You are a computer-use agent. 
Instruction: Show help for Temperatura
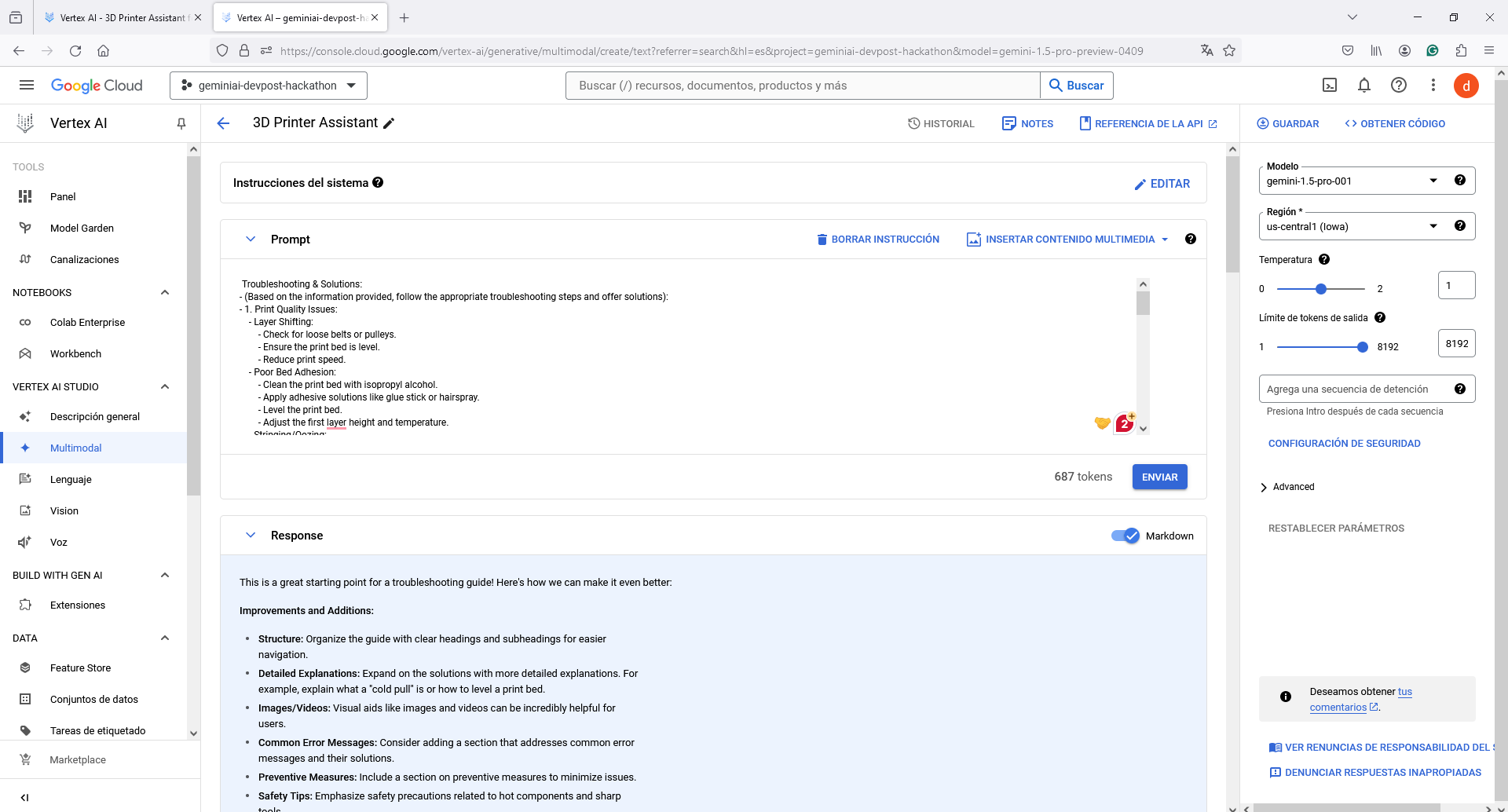1324,259
